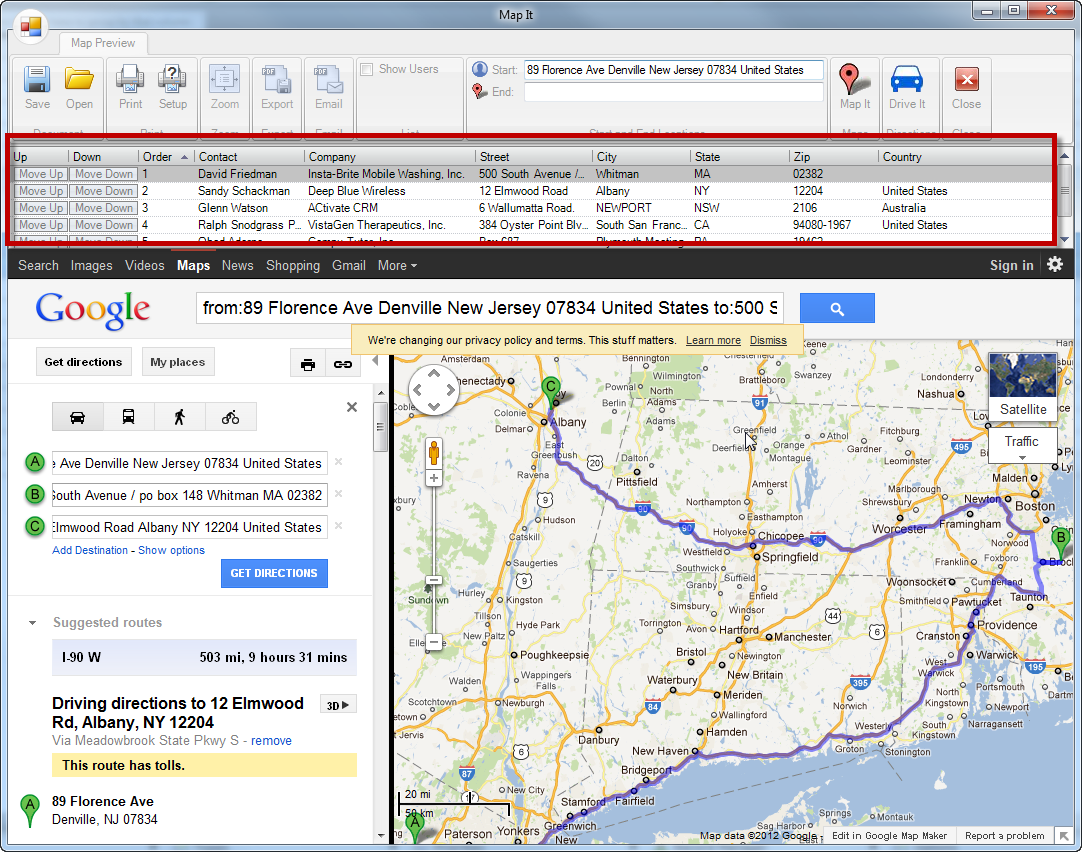The image size is (1082, 852).
Task: Click Report a problem on the map
Action: pyautogui.click(x=1005, y=836)
